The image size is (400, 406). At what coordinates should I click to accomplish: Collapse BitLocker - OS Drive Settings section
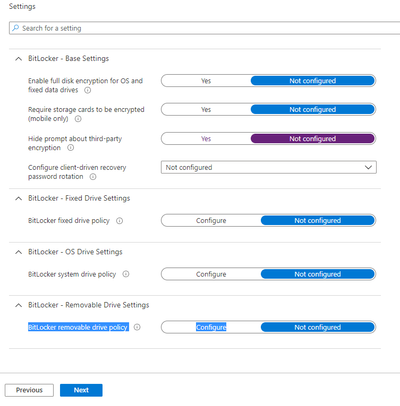point(19,252)
